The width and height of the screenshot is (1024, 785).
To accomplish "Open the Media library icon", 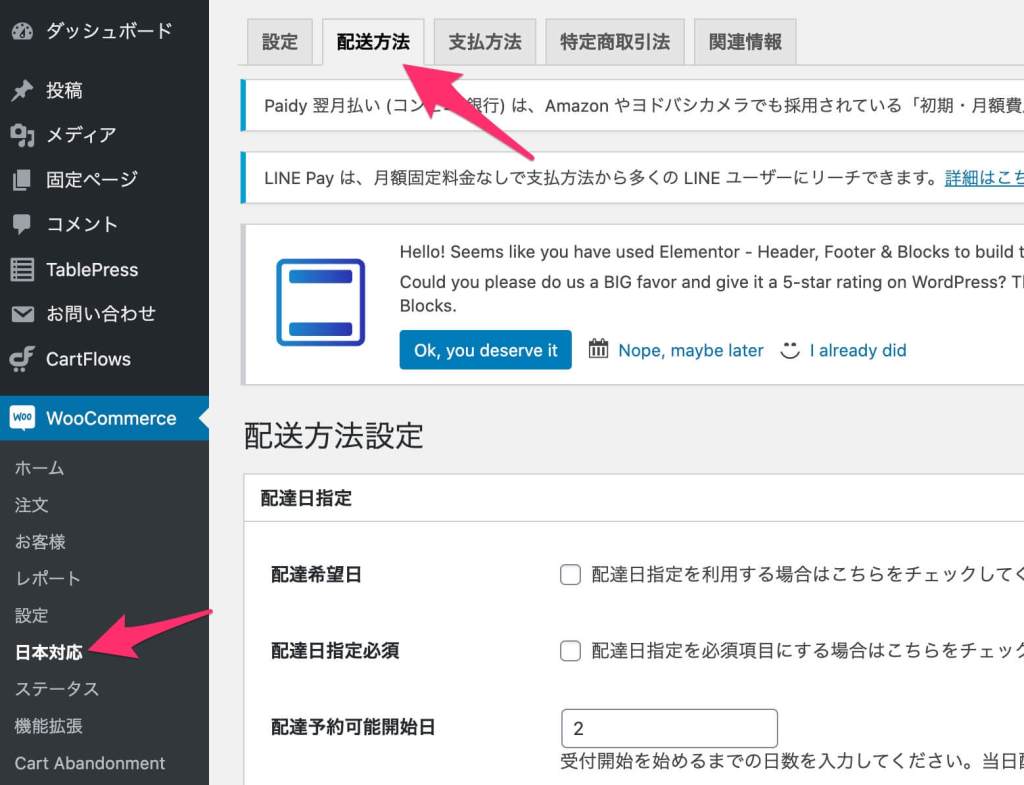I will coord(22,135).
